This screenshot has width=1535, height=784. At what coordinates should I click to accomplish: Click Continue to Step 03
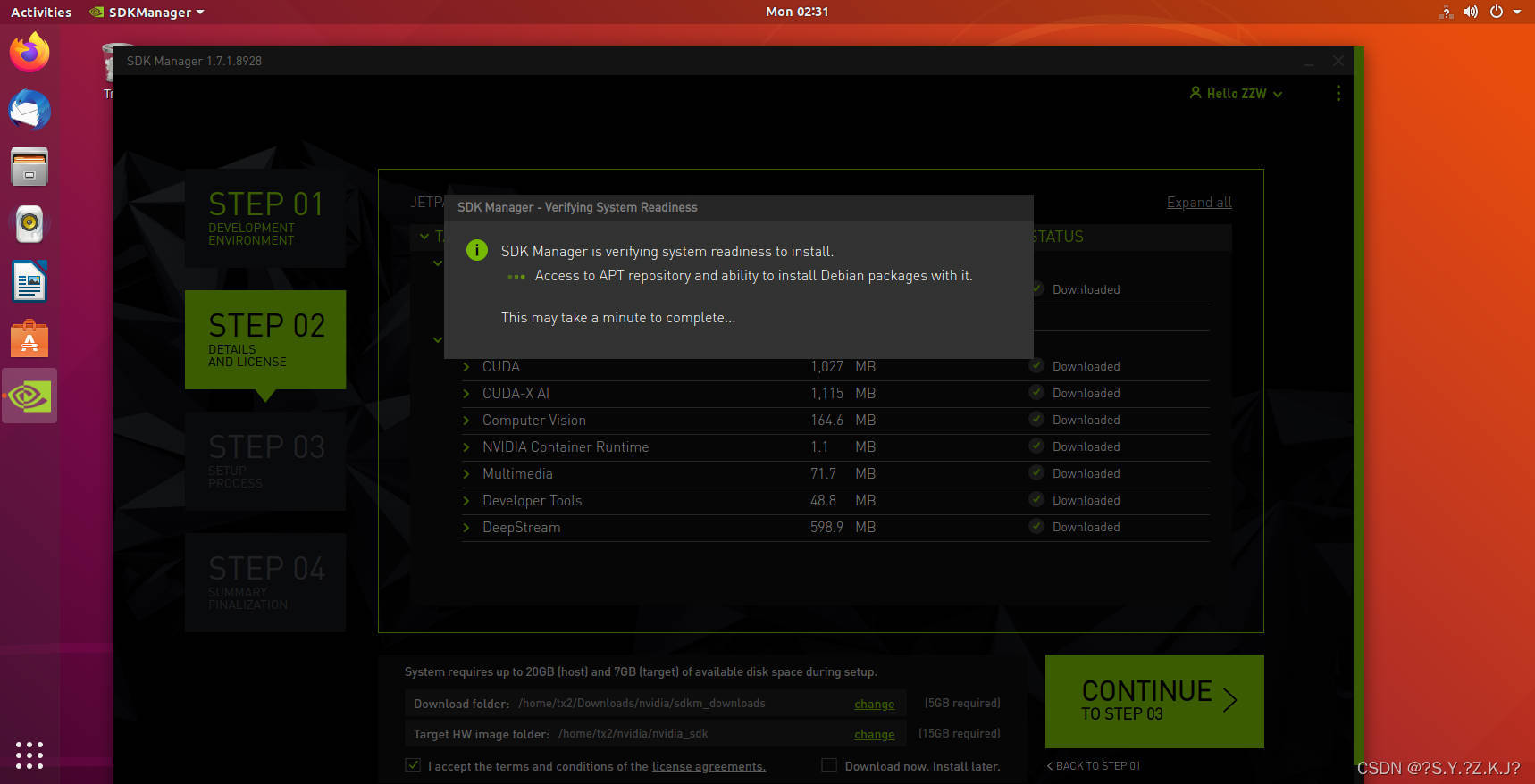tap(1154, 701)
